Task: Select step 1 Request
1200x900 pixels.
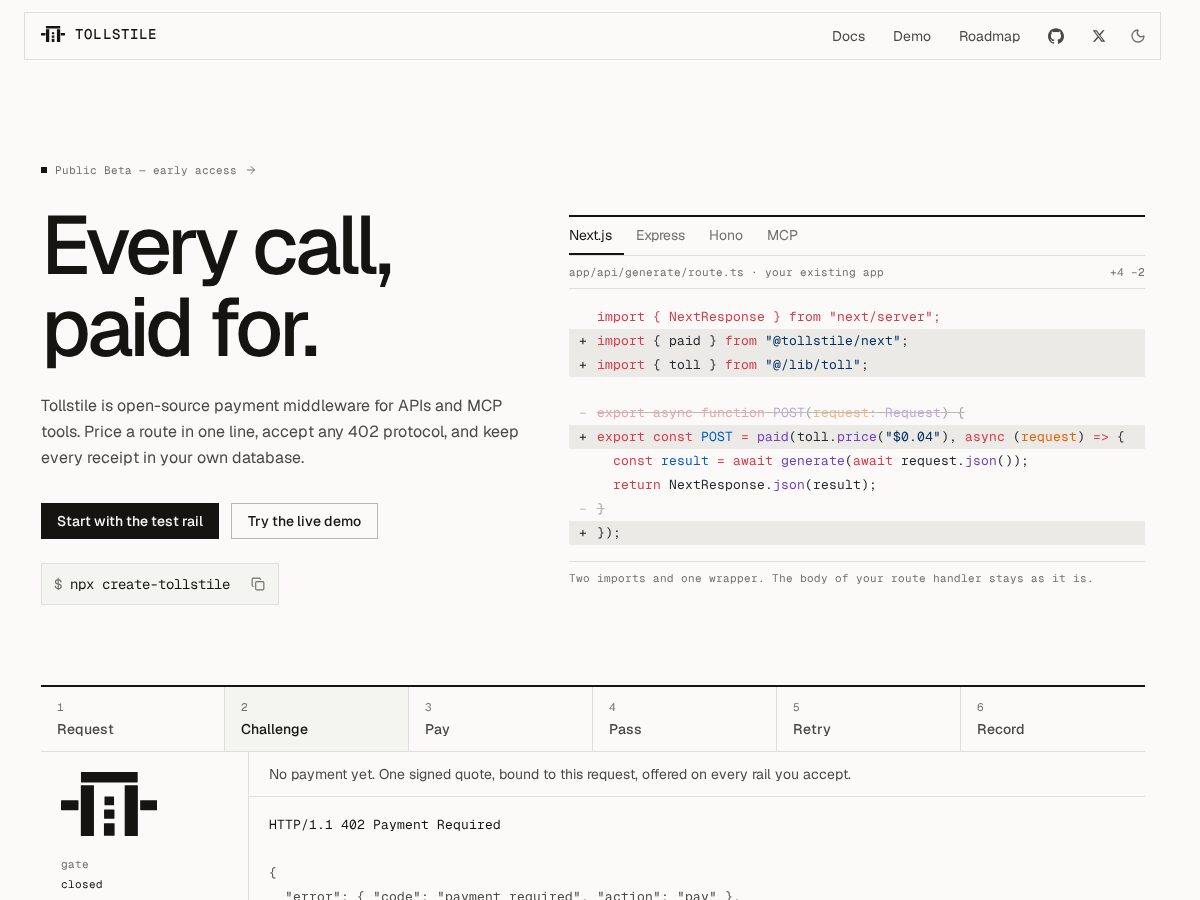Action: 133,719
